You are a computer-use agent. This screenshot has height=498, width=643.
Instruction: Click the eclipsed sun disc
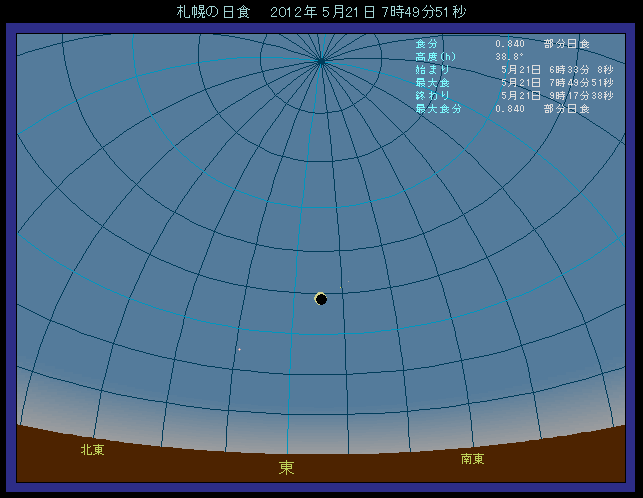coord(321,298)
